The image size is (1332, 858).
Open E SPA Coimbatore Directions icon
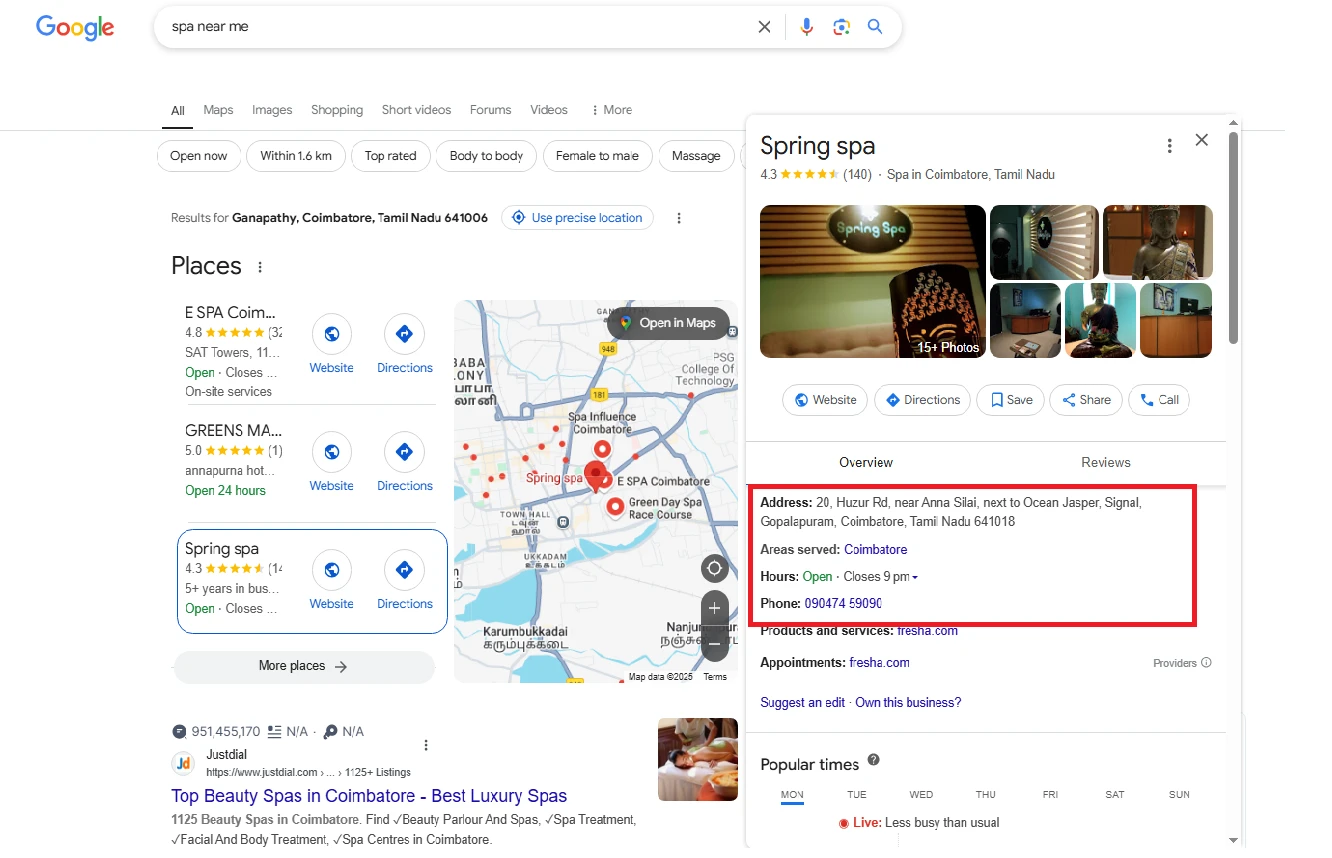pyautogui.click(x=404, y=334)
